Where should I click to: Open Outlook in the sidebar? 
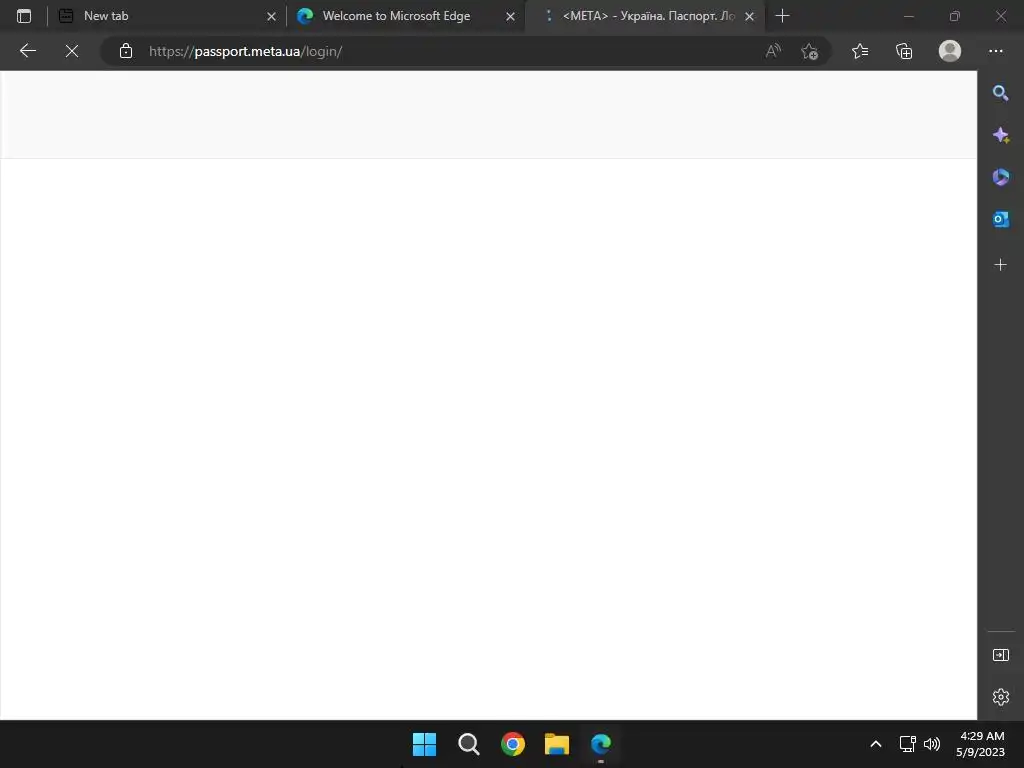coord(1000,219)
